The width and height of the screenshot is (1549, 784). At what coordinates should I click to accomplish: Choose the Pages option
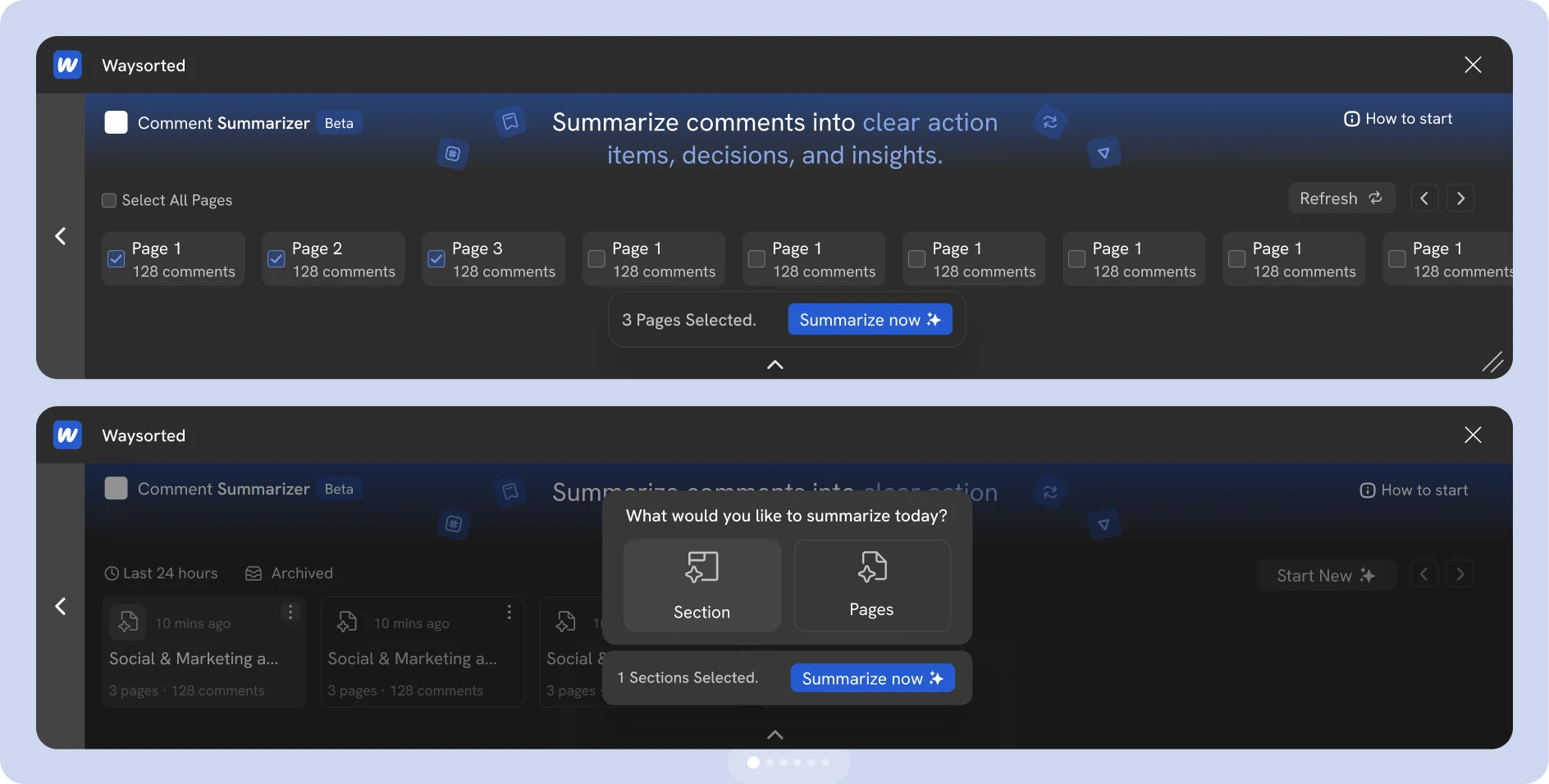coord(872,586)
